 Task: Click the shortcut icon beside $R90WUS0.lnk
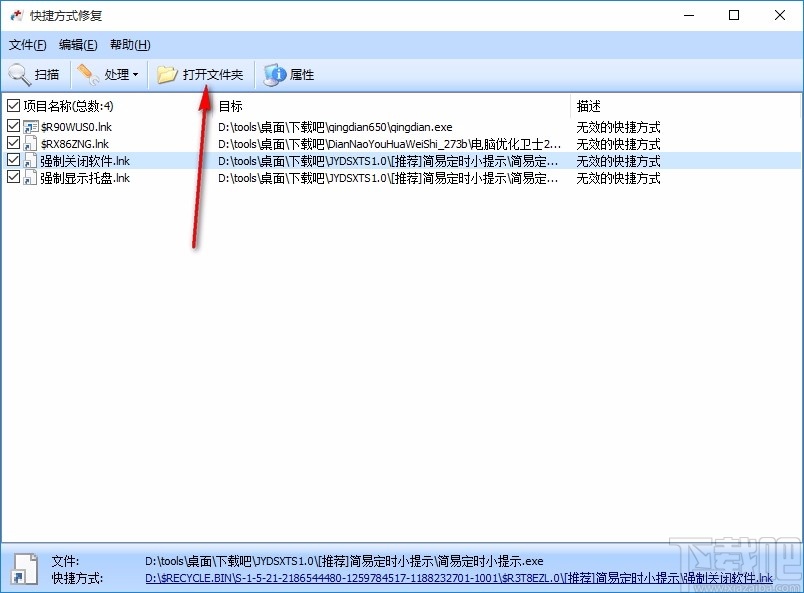pos(28,125)
